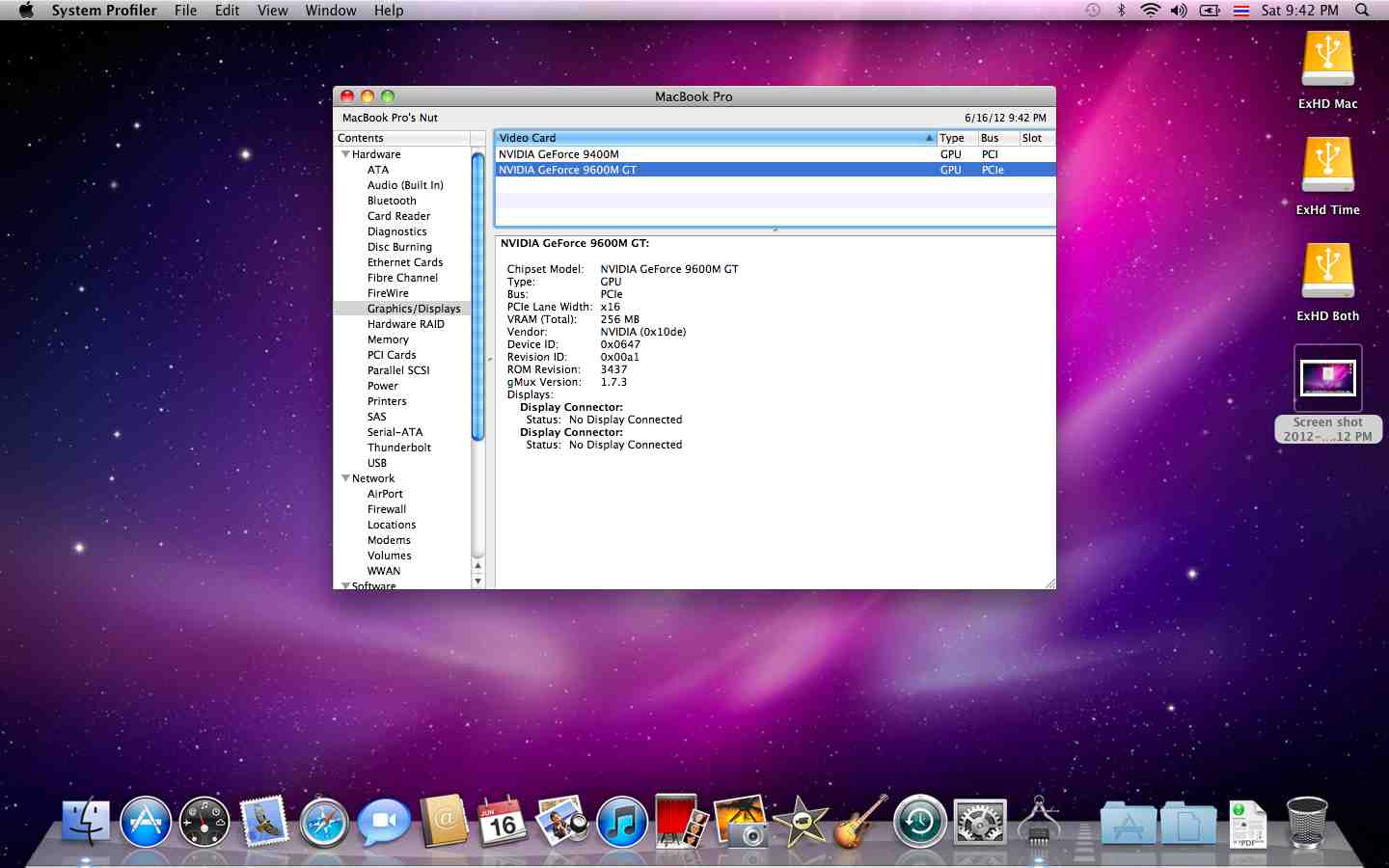Image resolution: width=1389 pixels, height=868 pixels.
Task: Open the Edit menu
Action: (228, 10)
